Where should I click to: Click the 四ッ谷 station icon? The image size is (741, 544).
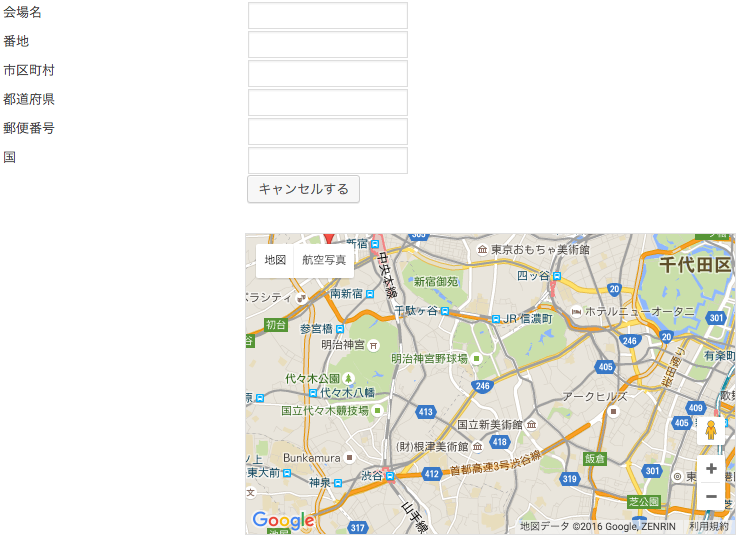tap(557, 276)
